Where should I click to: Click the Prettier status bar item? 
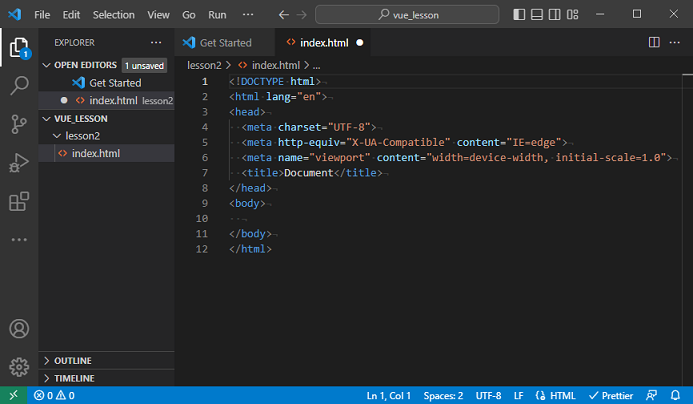[611, 395]
